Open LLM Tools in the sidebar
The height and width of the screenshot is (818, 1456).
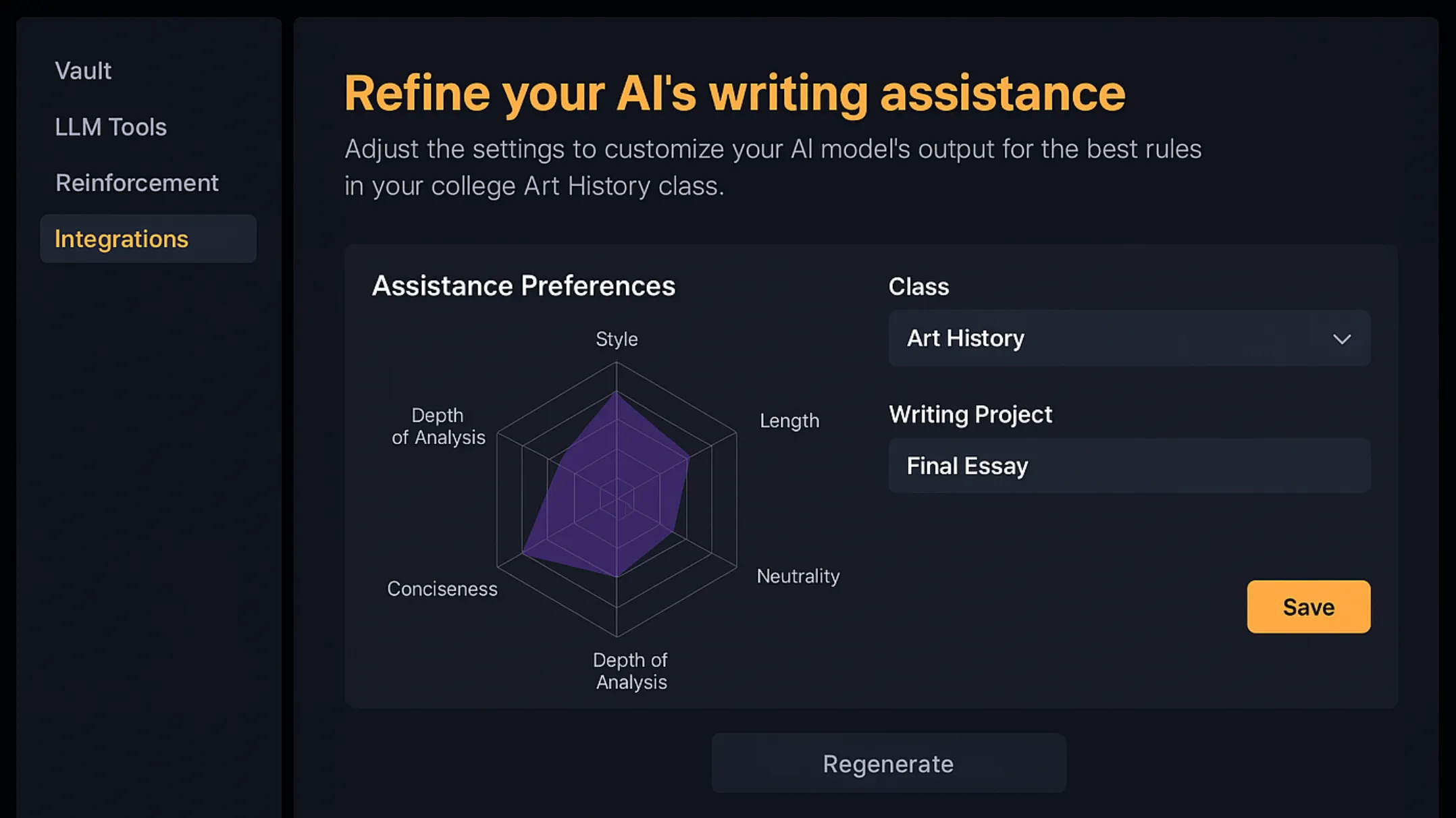[111, 127]
